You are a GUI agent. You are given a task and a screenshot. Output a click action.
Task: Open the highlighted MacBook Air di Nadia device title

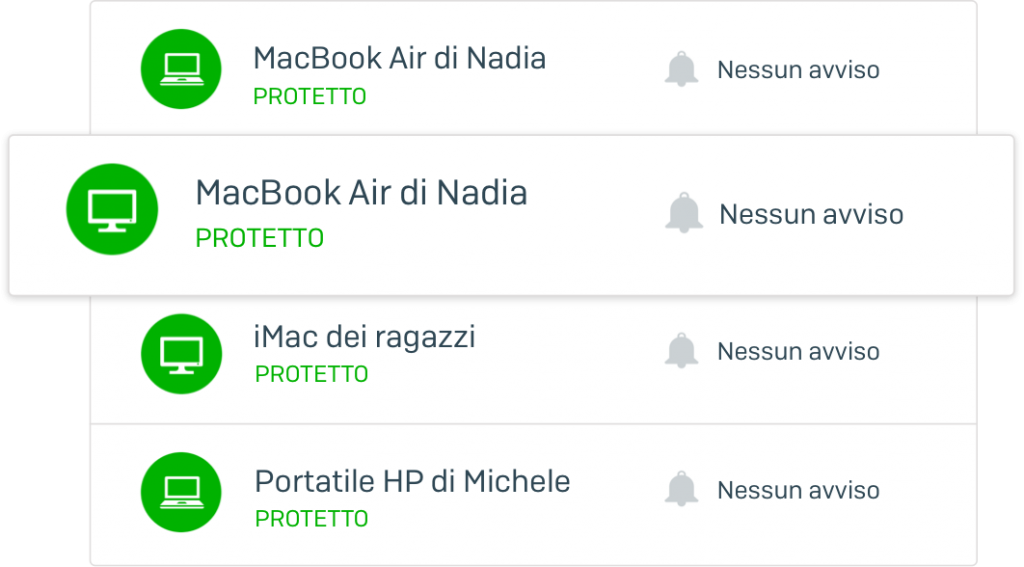pos(361,193)
